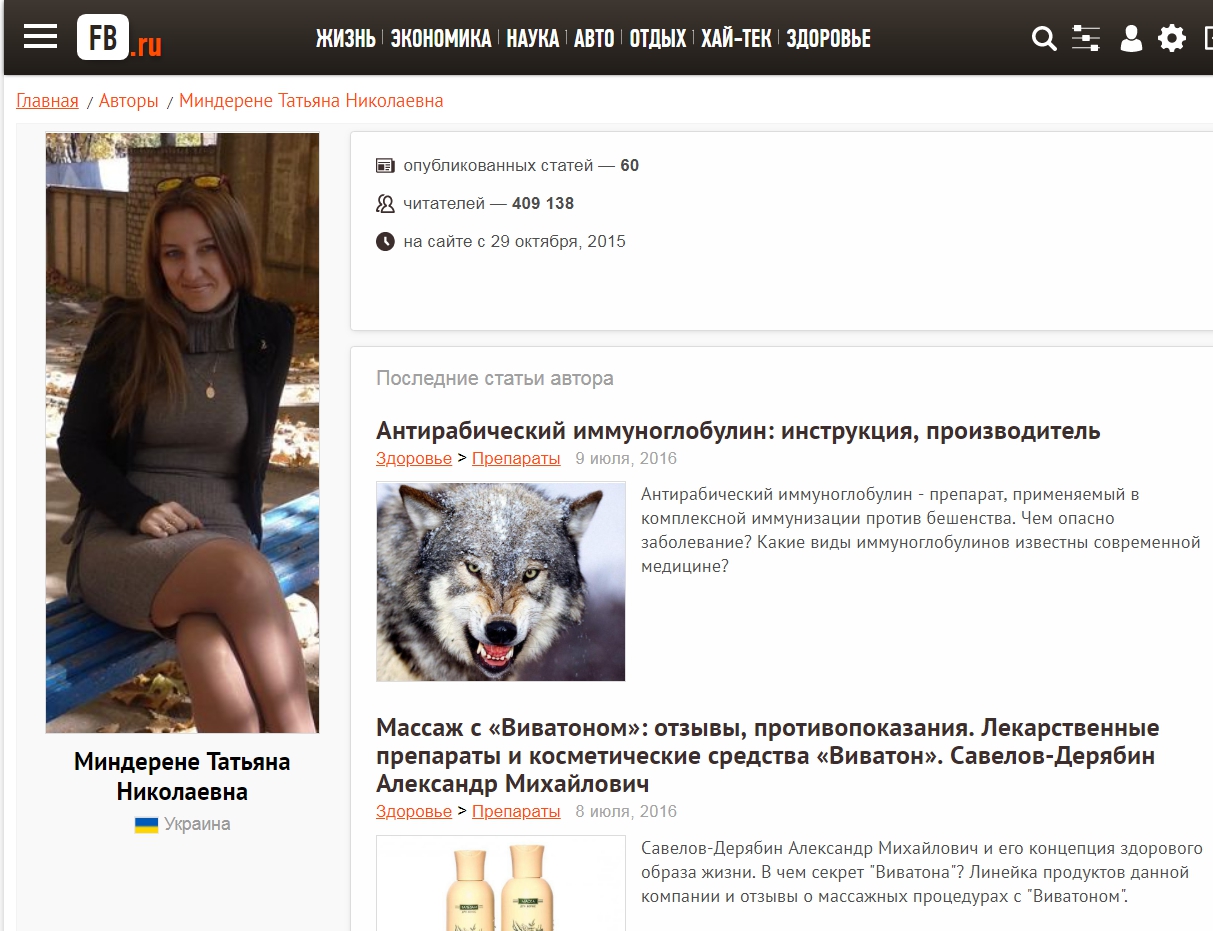Click the на сайте с 29 октября, 2015 text
The height and width of the screenshot is (931, 1213).
[x=515, y=241]
